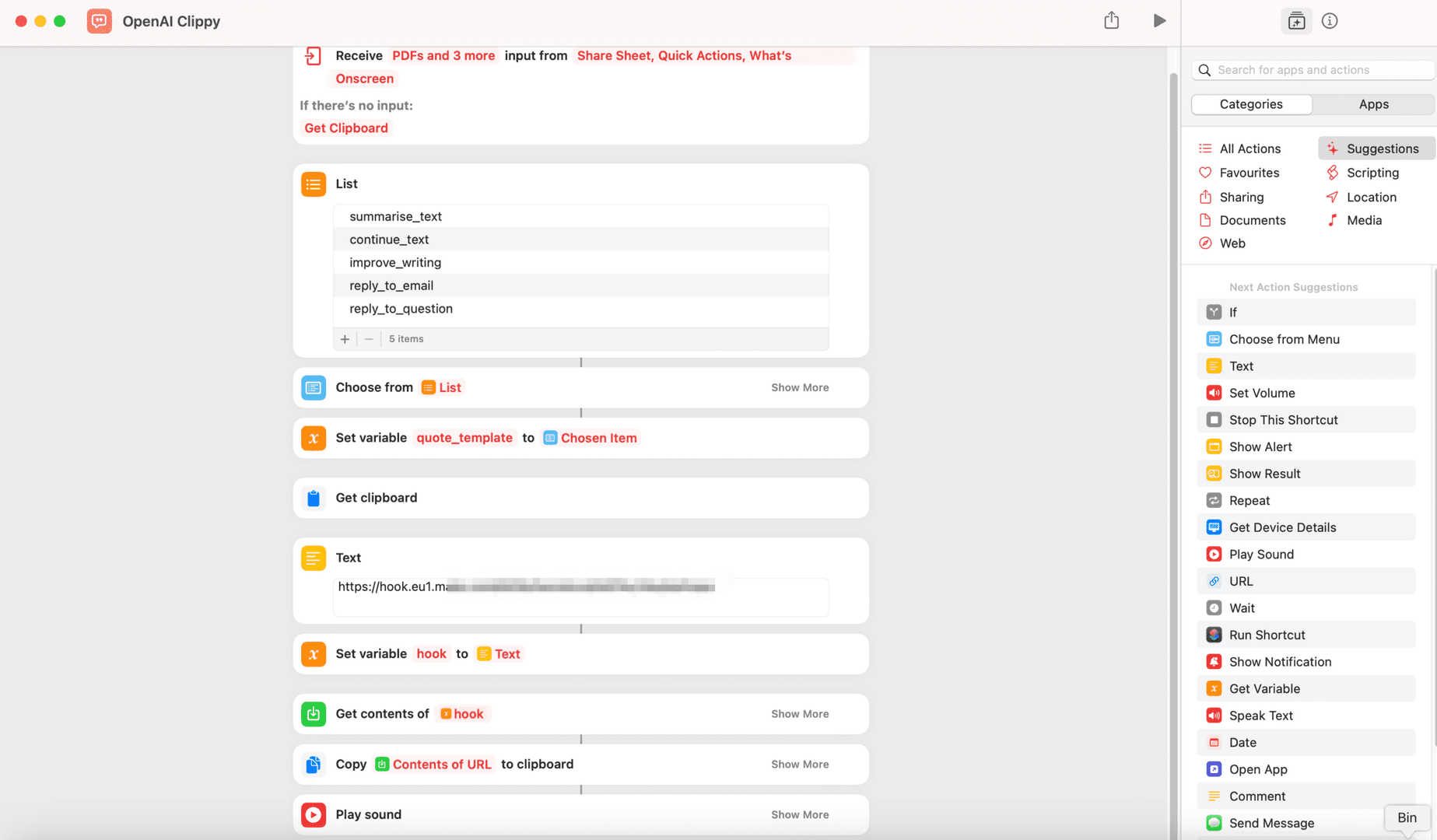Image resolution: width=1437 pixels, height=840 pixels.
Task: Toggle the shortcut details info panel
Action: (x=1329, y=21)
